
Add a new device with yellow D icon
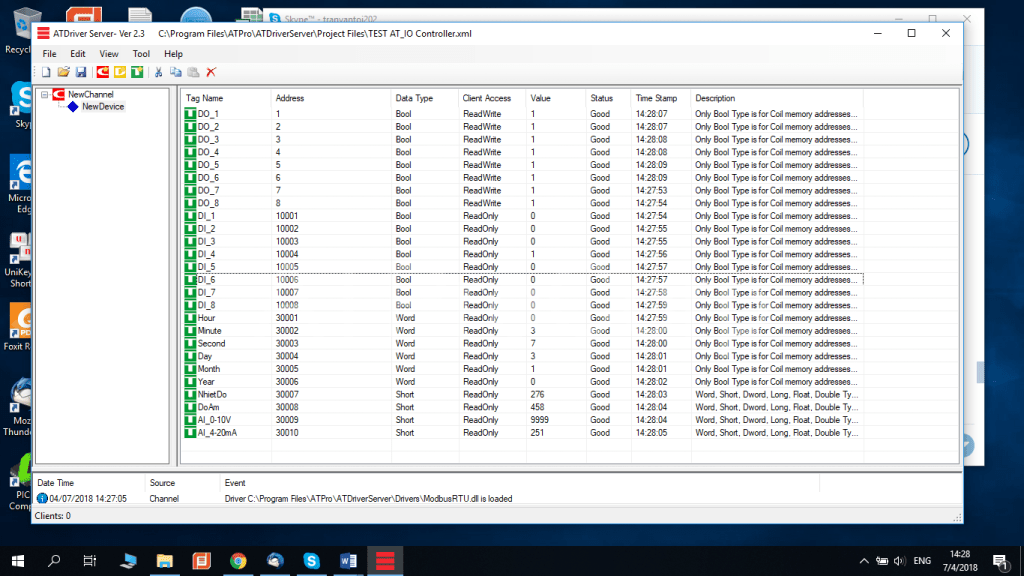click(120, 72)
